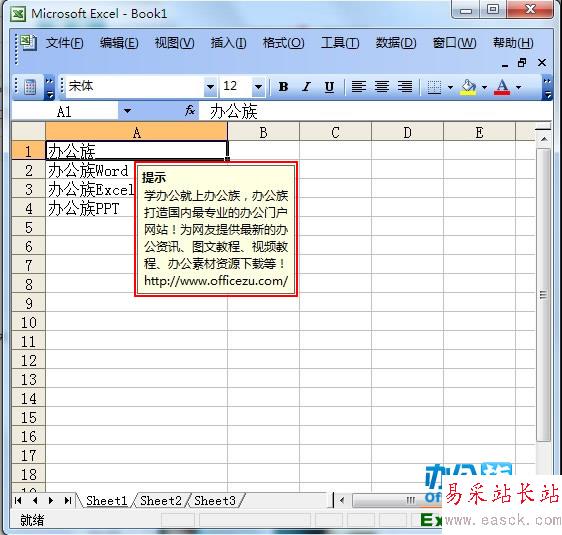Align text right

[x=405, y=86]
